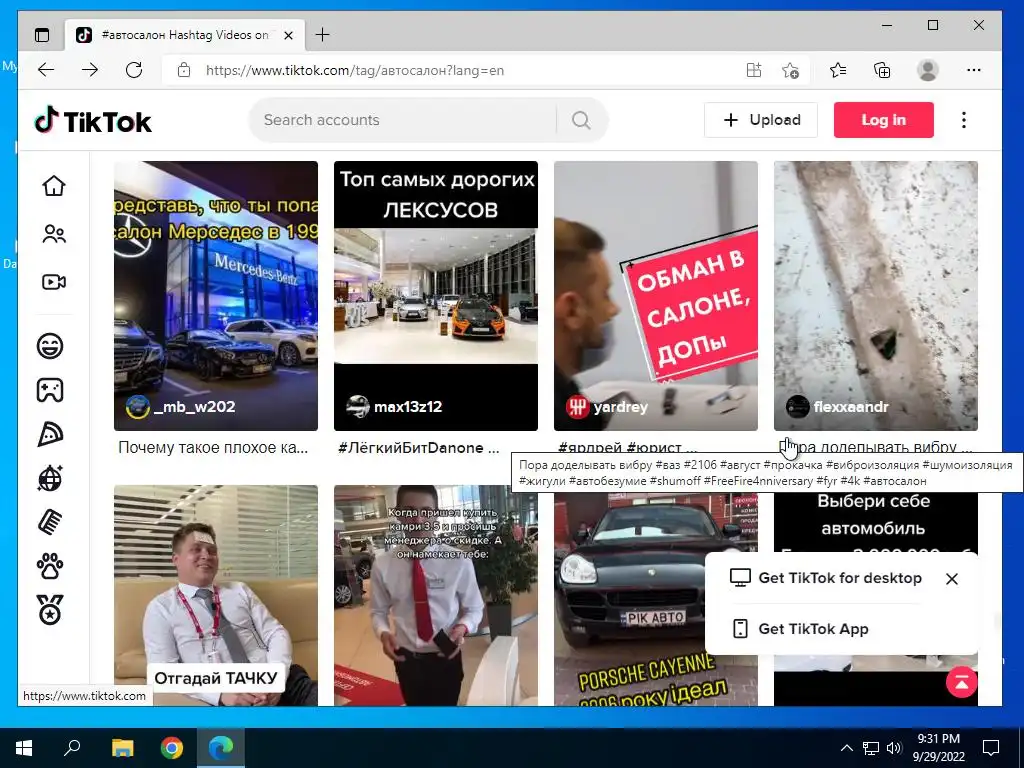Click the red Log in button
1024x768 pixels.
click(884, 120)
